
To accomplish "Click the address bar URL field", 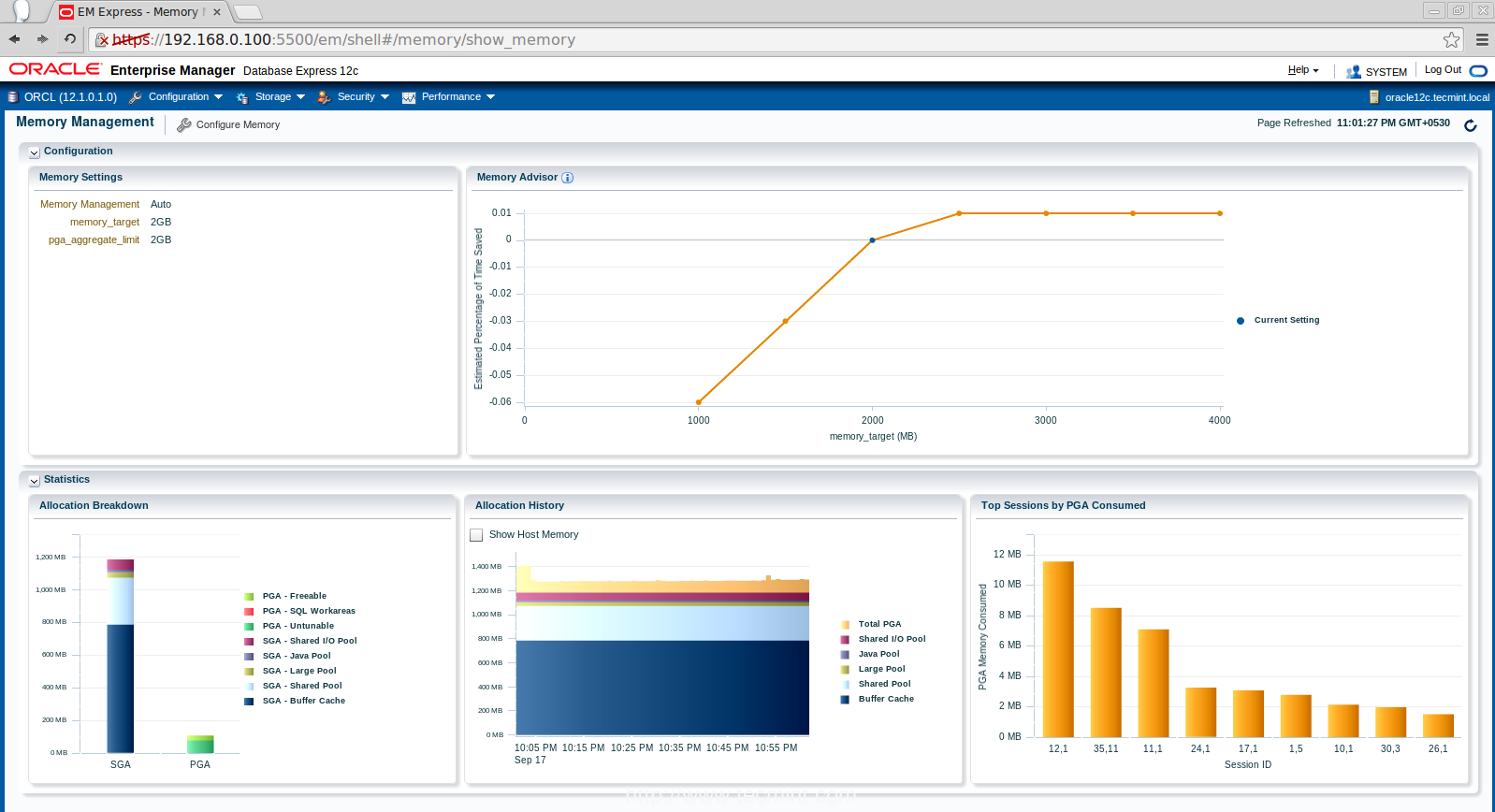I will 767,39.
